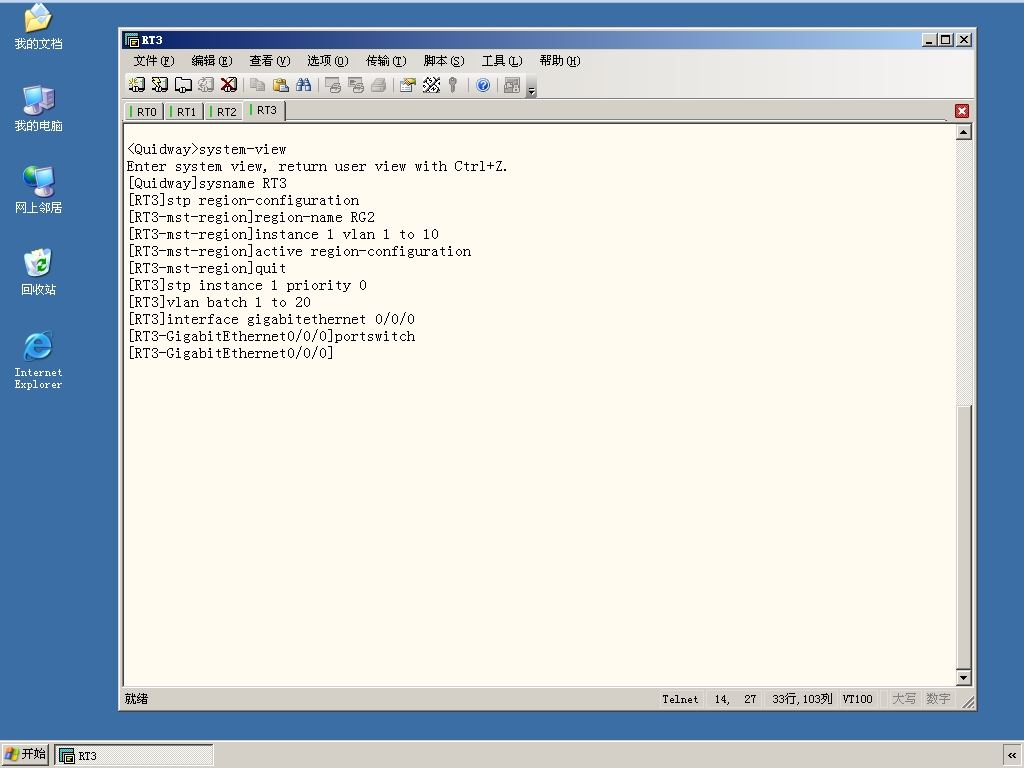Select the RT3 session tab
Viewport: 1024px width, 768px height.
point(264,110)
